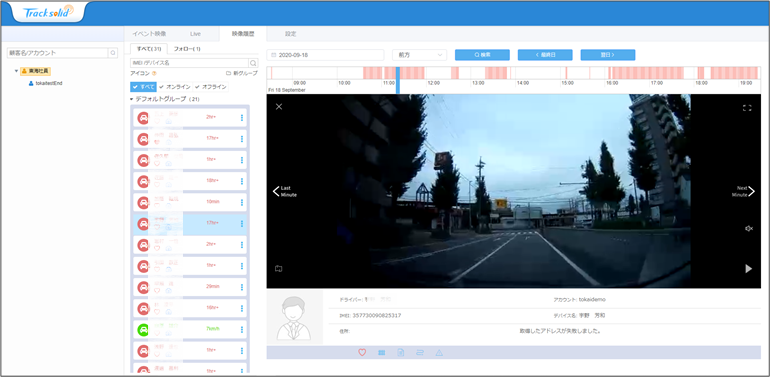Click the IMEI device search magnifier
Image resolution: width=770 pixels, height=377 pixels.
pos(253,63)
